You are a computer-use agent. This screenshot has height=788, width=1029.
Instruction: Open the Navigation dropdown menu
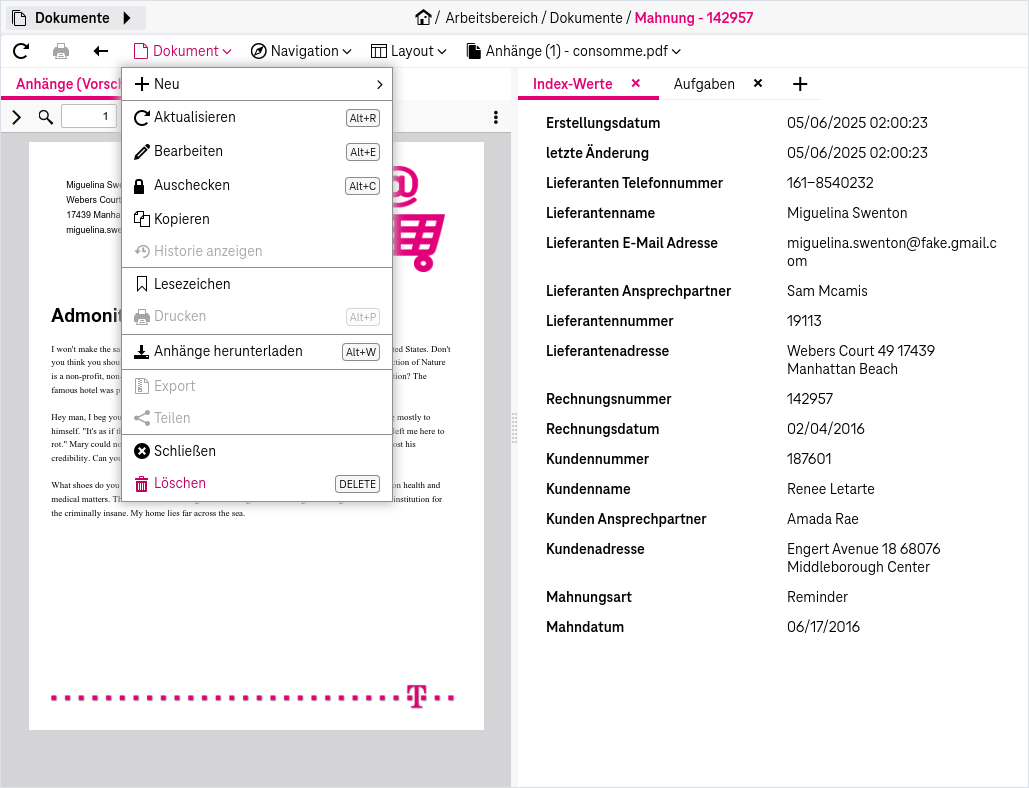(x=301, y=51)
